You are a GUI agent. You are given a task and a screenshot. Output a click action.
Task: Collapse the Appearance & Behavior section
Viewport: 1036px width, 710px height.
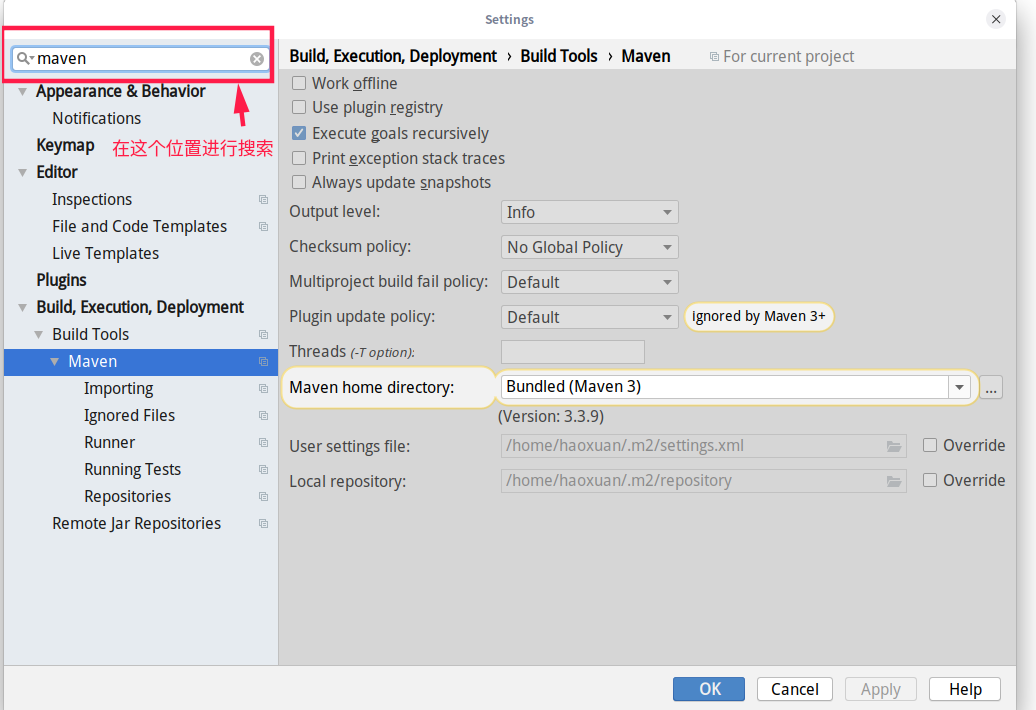click(x=22, y=91)
